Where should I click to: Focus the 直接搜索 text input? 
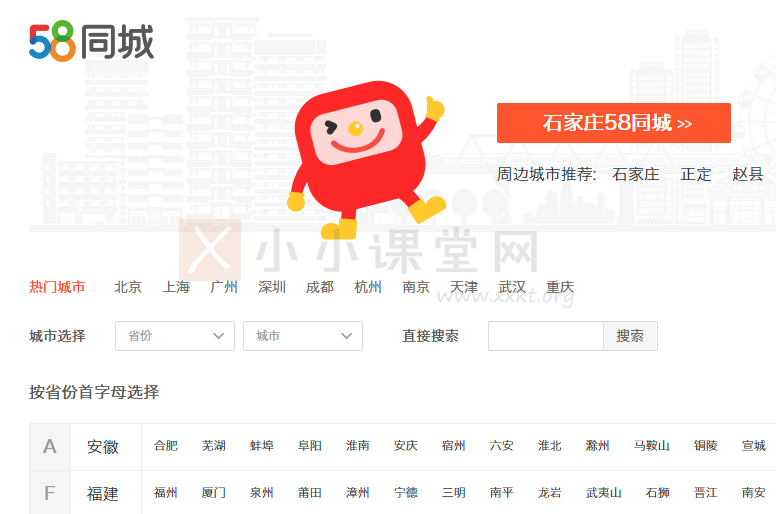[x=546, y=336]
